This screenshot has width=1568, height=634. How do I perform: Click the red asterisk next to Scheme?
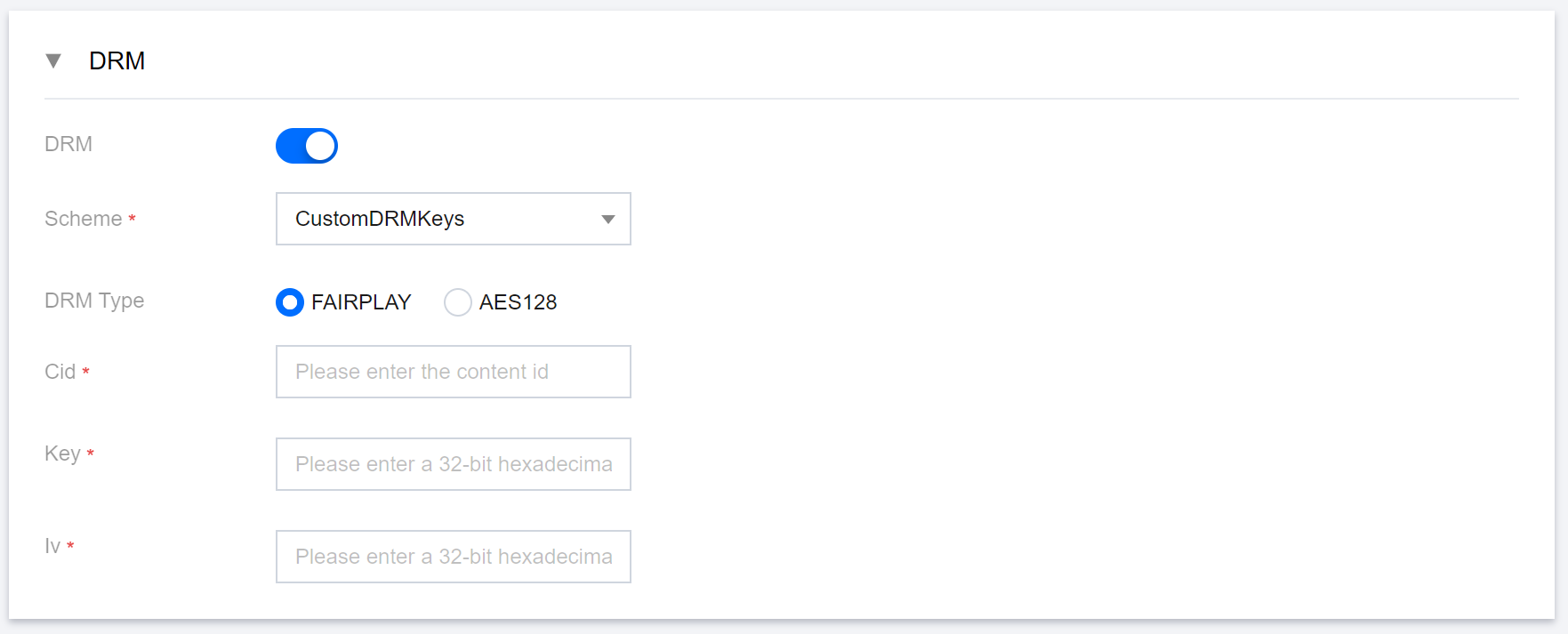click(x=133, y=219)
